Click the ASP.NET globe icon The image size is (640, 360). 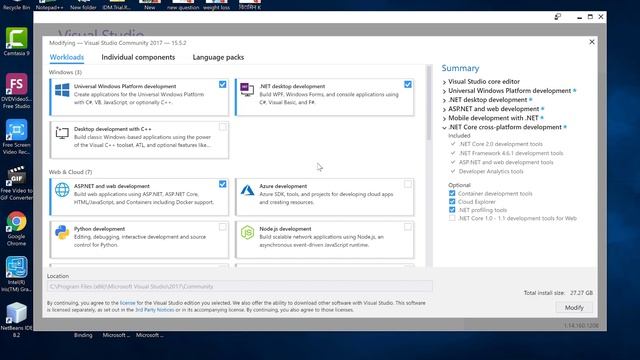pyautogui.click(x=62, y=190)
